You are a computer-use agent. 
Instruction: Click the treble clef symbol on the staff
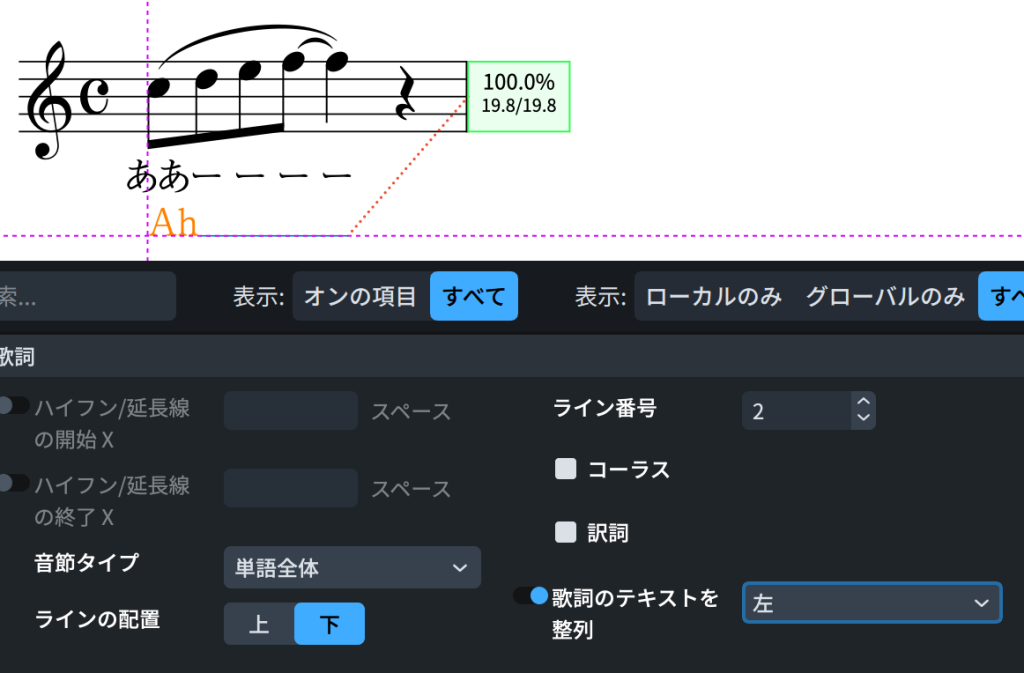(48, 100)
